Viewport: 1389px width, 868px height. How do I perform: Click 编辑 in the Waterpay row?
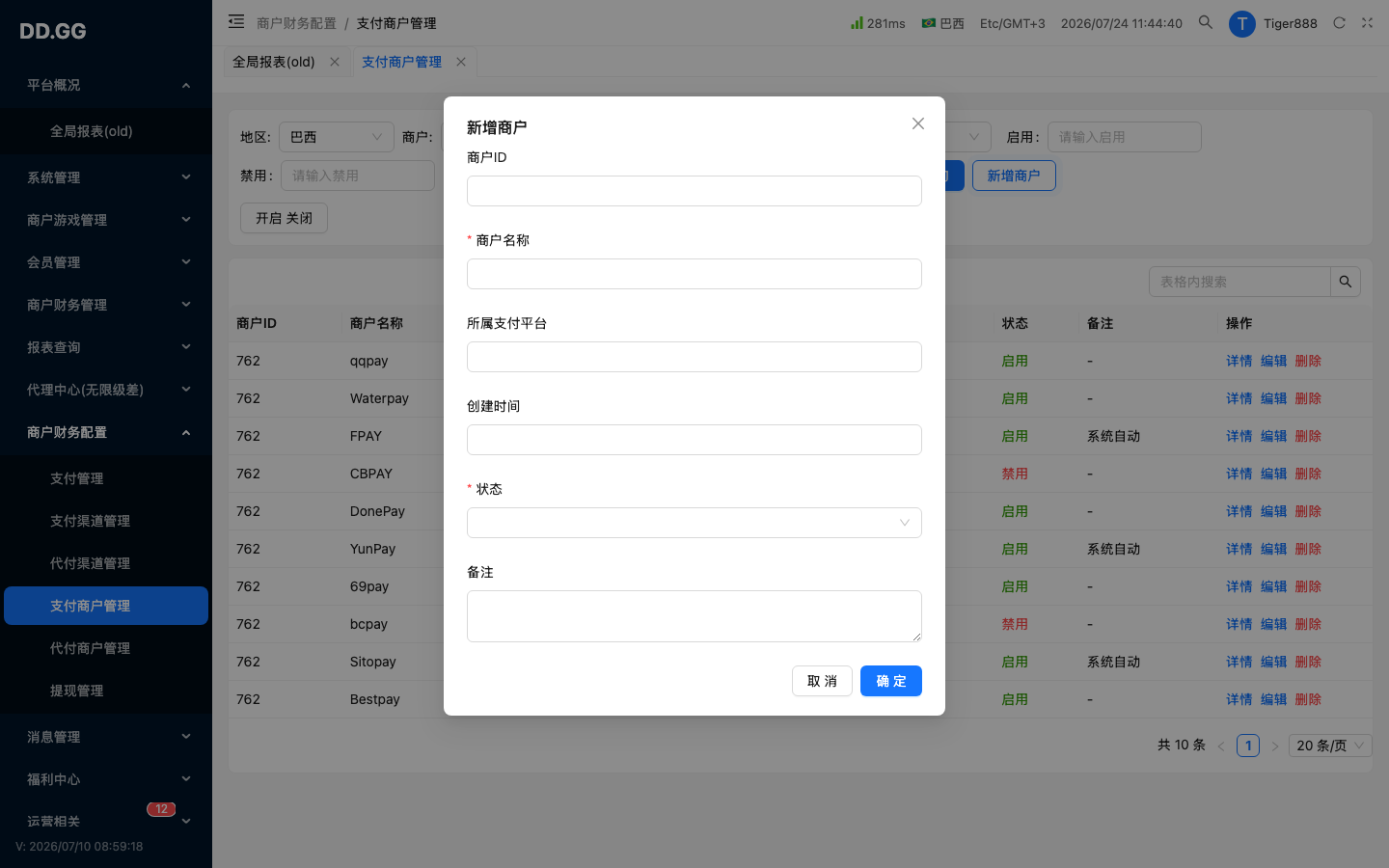1273,398
